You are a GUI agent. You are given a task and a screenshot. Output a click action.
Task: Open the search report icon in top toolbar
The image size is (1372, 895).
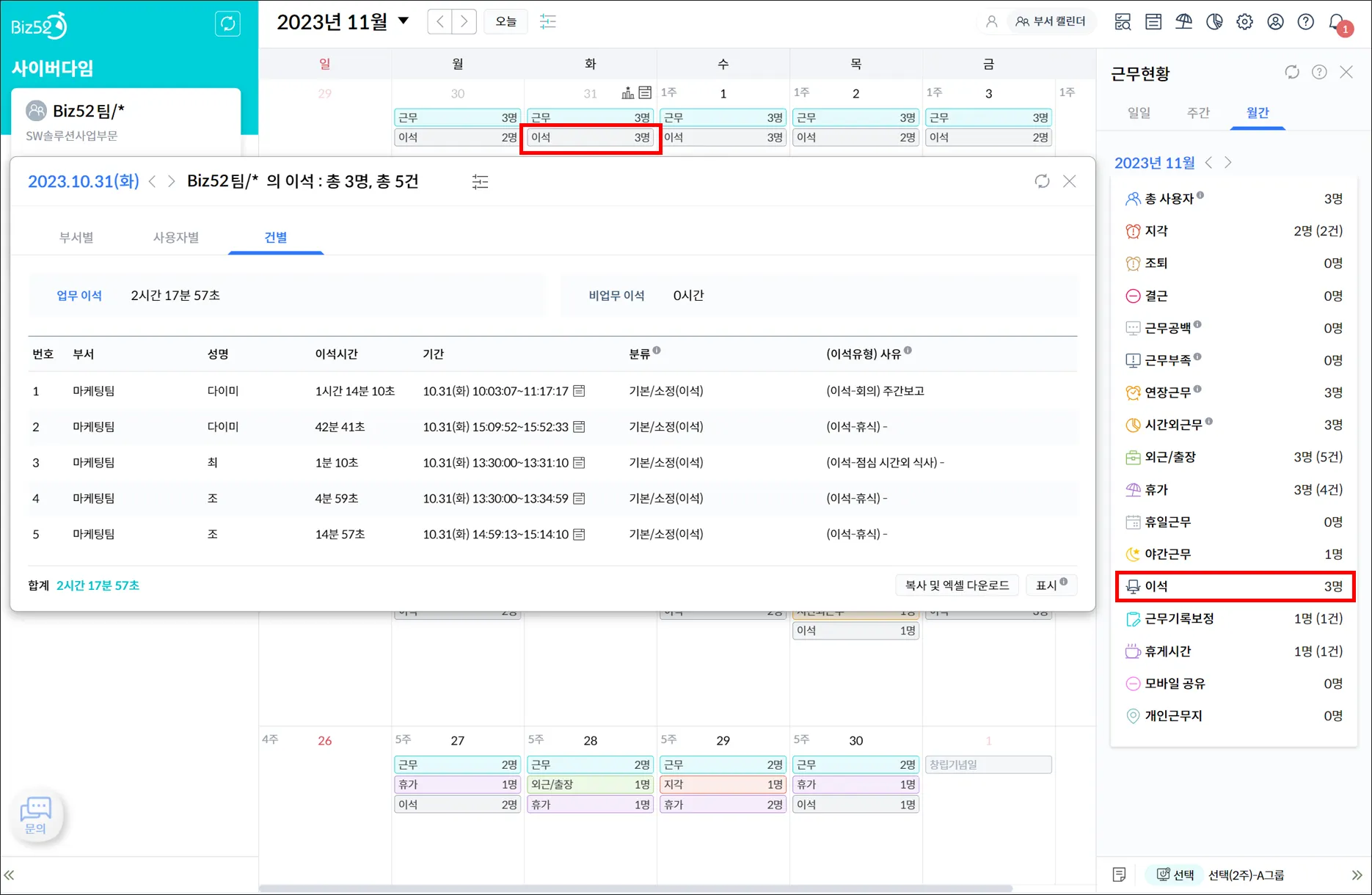coord(1123,22)
